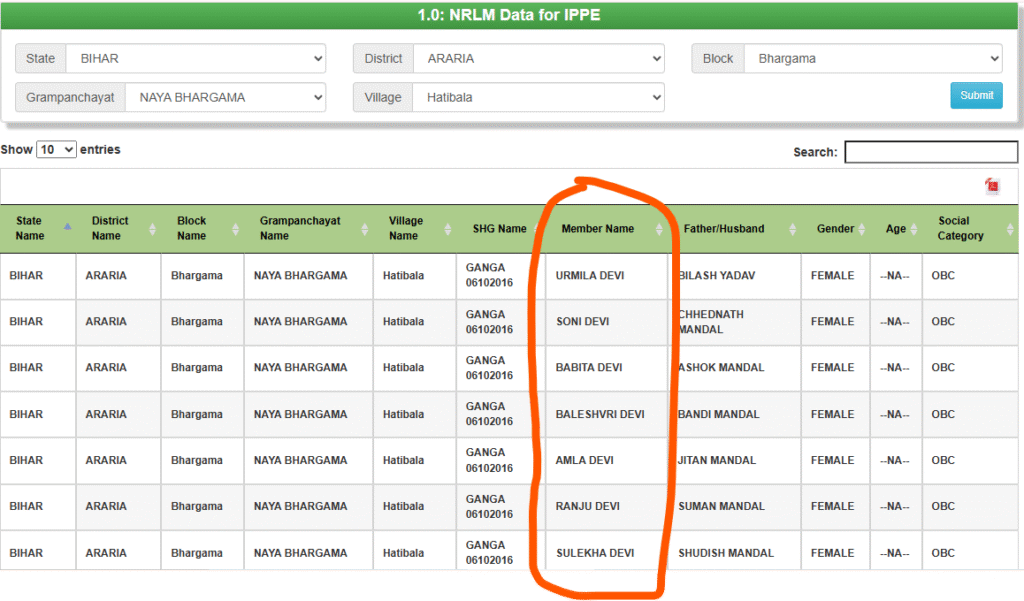Sort by Gender column arrows
Viewport: 1024px width, 601px height.
click(862, 229)
